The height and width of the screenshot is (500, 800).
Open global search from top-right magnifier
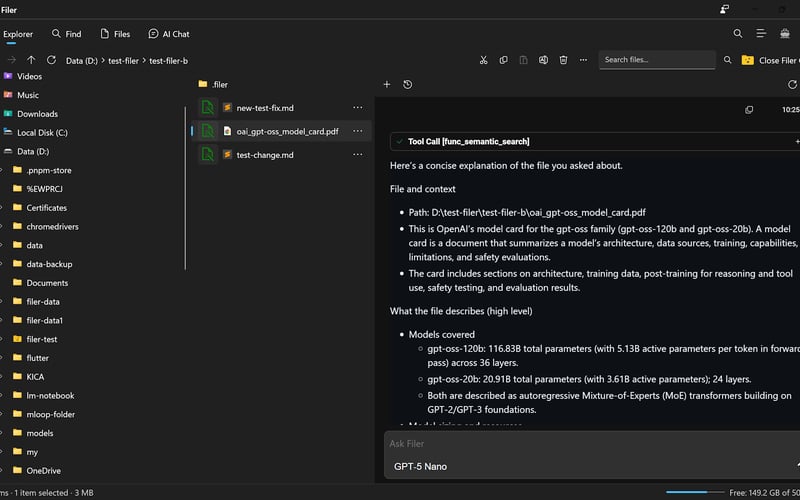pos(738,34)
